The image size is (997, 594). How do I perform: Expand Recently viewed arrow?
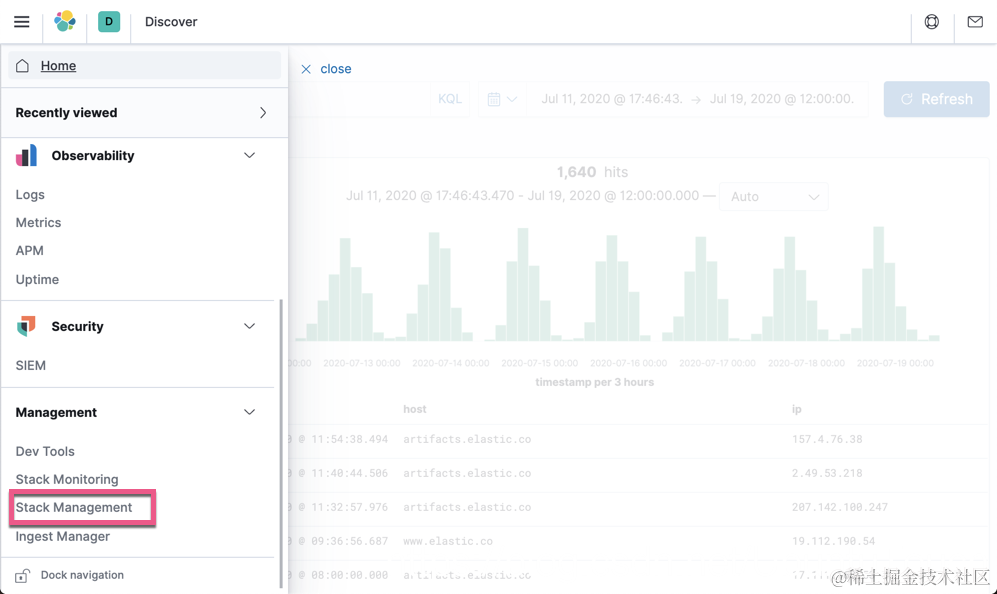(x=263, y=113)
